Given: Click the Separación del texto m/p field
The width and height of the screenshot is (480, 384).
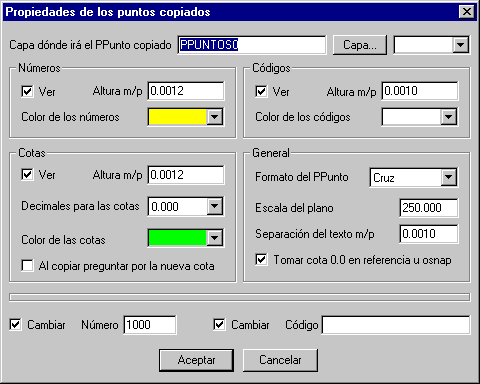Looking at the screenshot, I should point(429,234).
